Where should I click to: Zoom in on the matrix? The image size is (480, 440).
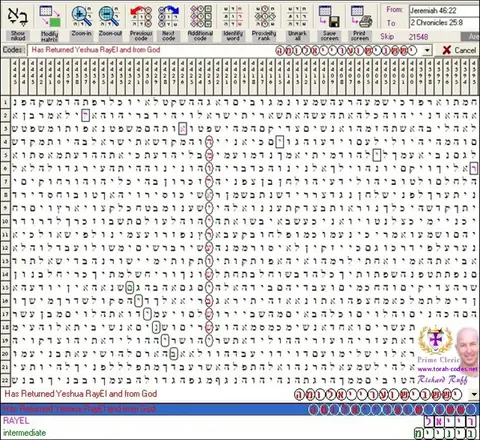pyautogui.click(x=81, y=21)
